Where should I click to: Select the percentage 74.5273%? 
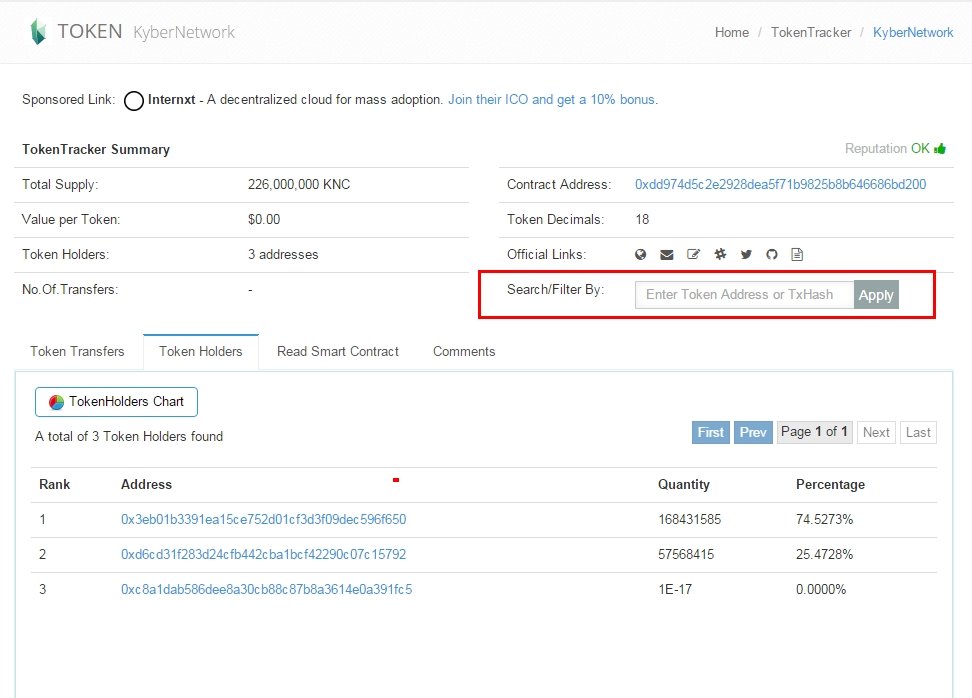point(824,519)
